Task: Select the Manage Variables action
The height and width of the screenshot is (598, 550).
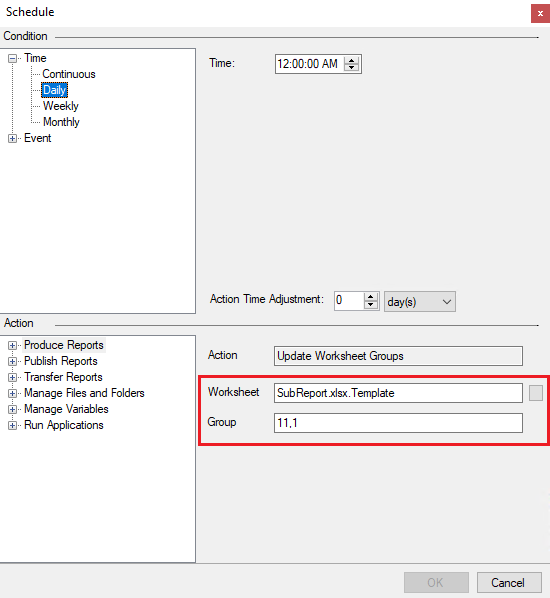Action: point(66,409)
